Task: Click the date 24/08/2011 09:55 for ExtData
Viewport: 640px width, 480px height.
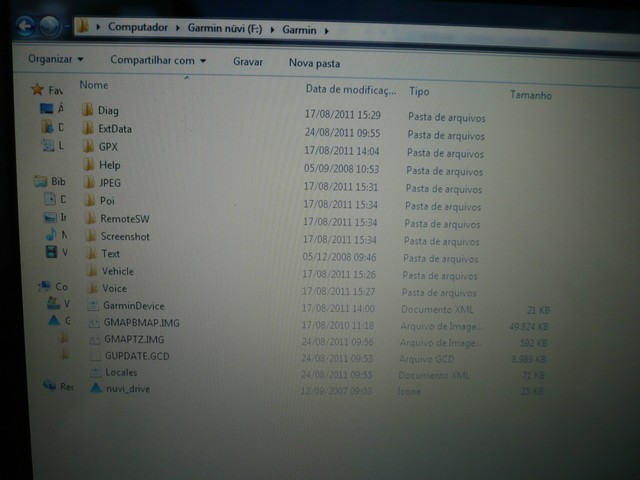Action: (342, 133)
